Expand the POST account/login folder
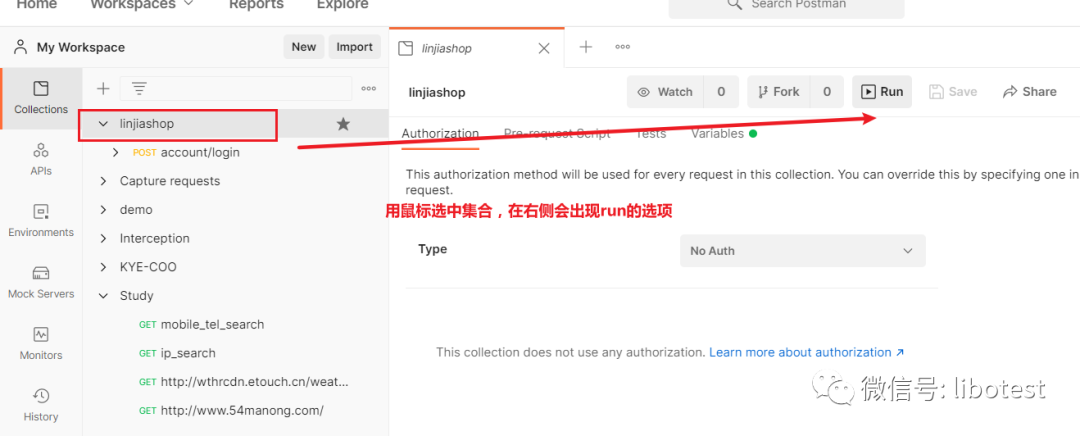This screenshot has width=1080, height=436. click(116, 152)
